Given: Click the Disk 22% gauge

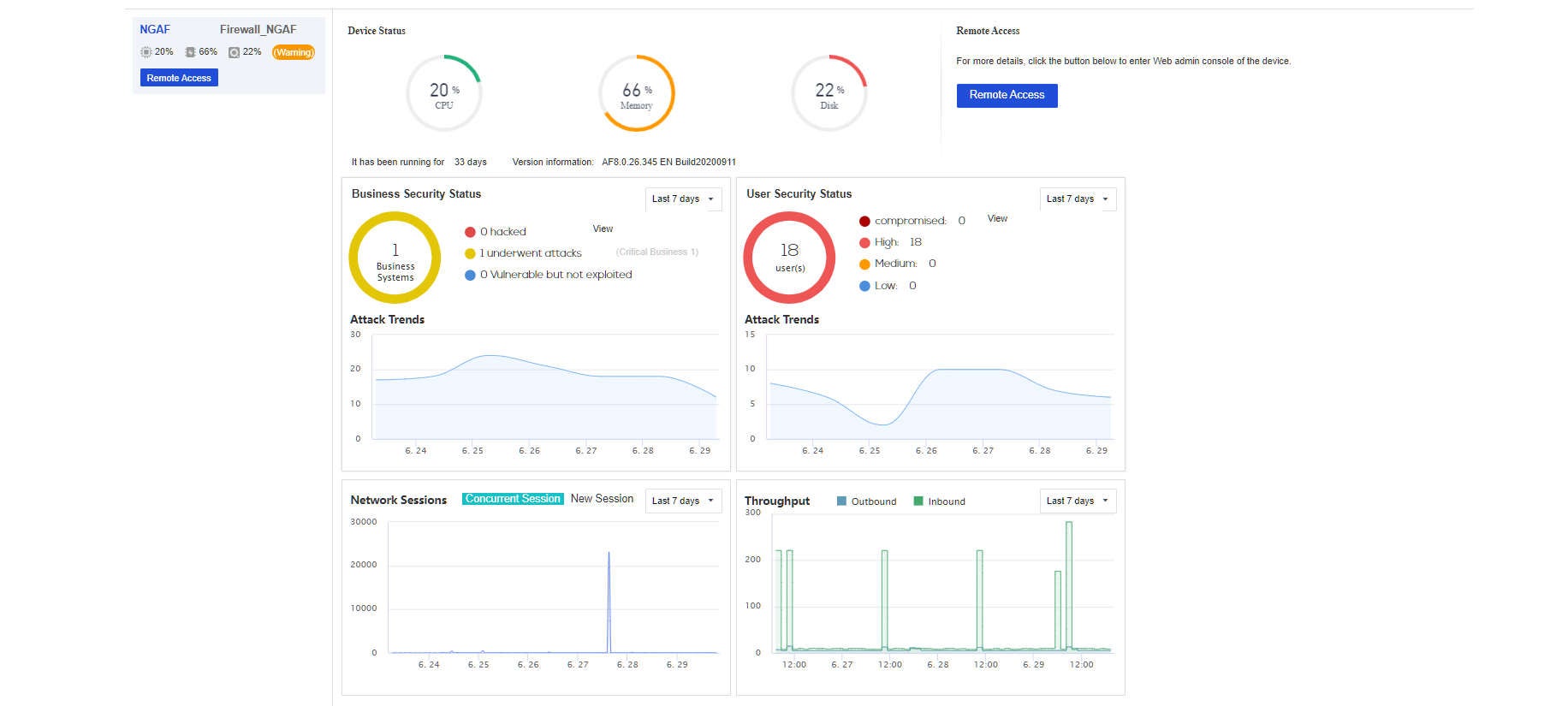Looking at the screenshot, I should 829,93.
